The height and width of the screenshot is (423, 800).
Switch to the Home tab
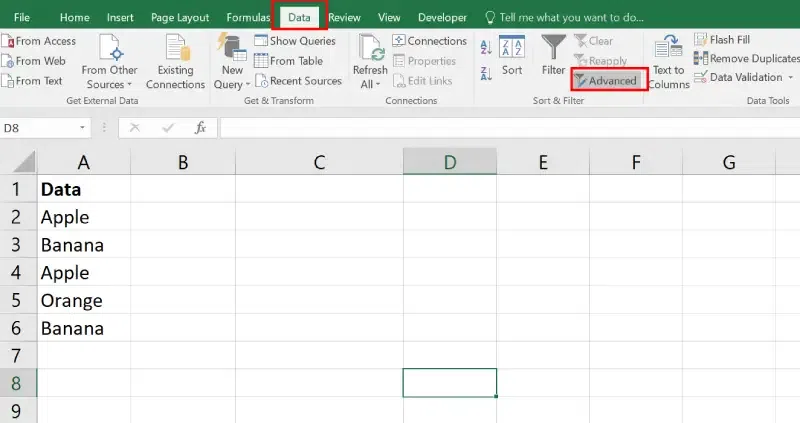coord(74,17)
